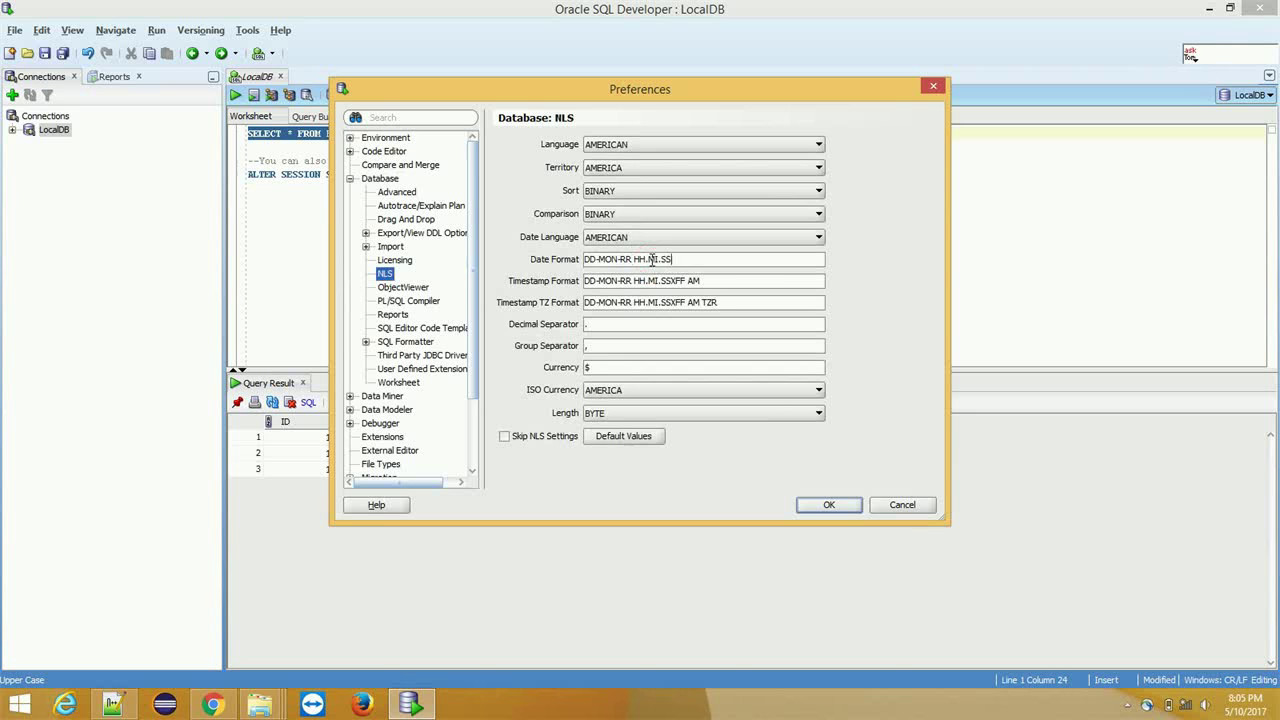Print the query result

click(x=255, y=402)
